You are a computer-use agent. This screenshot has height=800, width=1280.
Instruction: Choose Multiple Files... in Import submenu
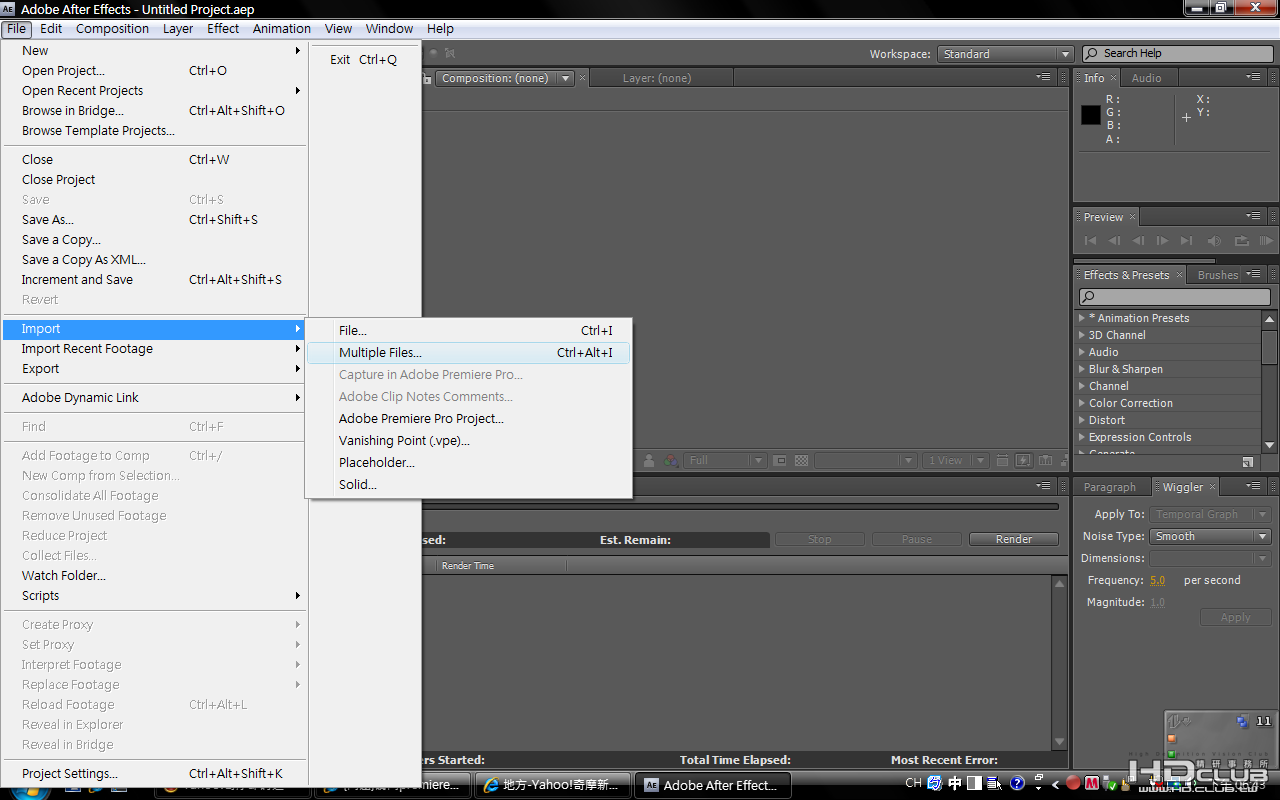468,352
